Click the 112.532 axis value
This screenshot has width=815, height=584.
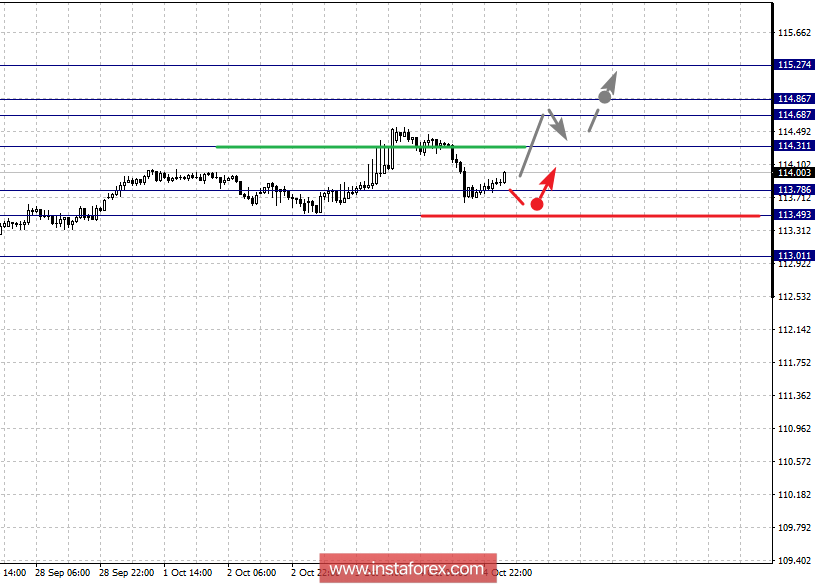point(794,297)
